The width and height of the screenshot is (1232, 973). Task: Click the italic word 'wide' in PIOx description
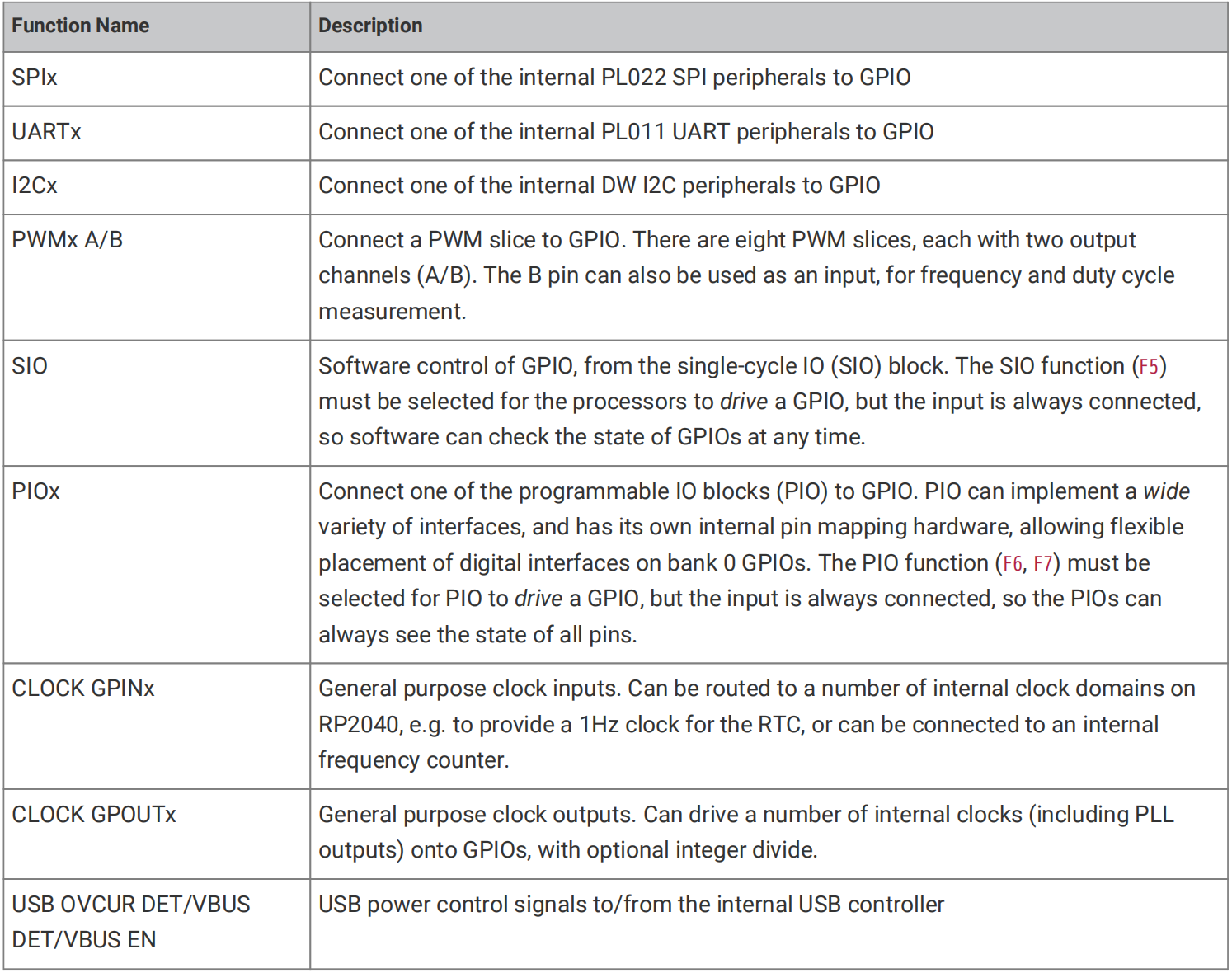pos(1166,491)
